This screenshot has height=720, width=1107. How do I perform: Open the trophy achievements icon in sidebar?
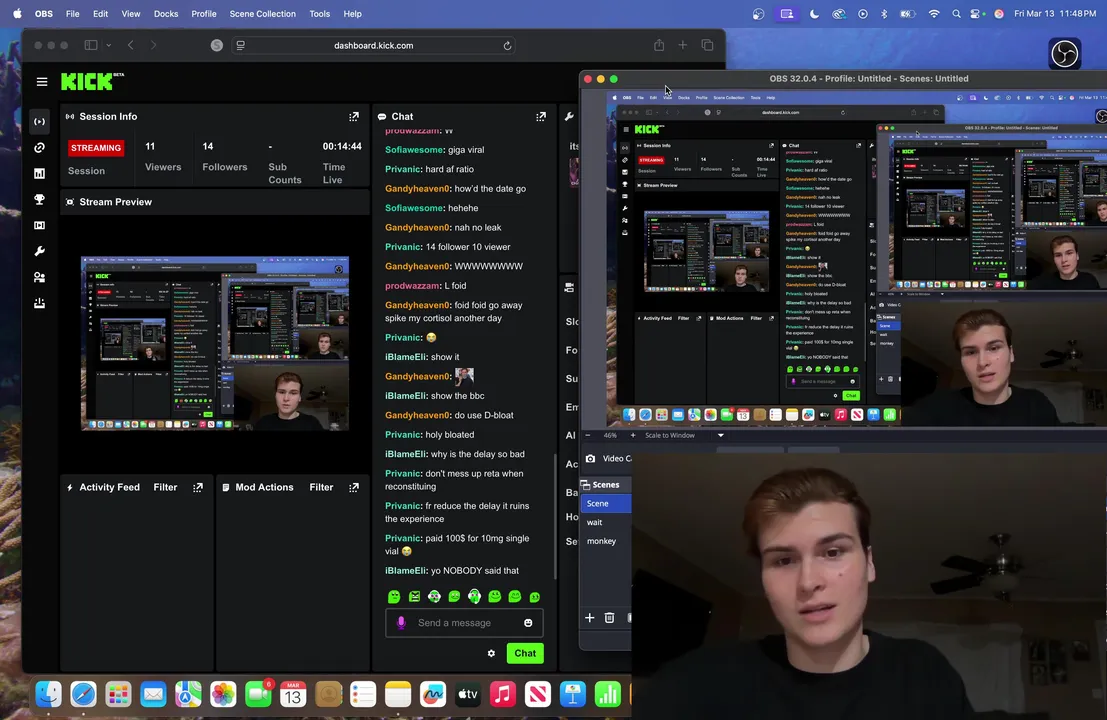pos(40,200)
